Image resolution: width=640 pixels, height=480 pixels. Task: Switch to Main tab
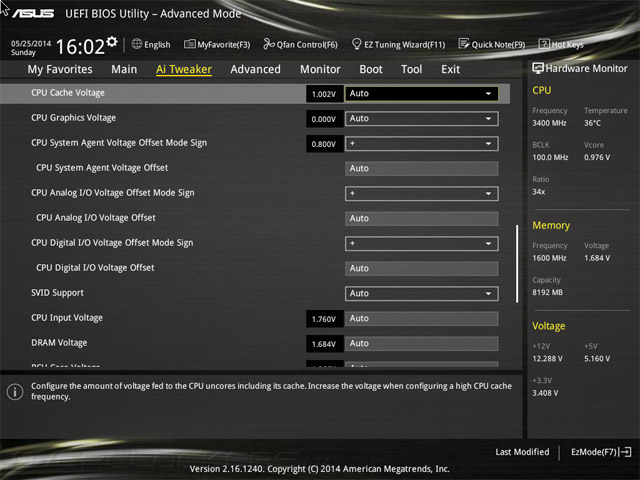tap(124, 69)
